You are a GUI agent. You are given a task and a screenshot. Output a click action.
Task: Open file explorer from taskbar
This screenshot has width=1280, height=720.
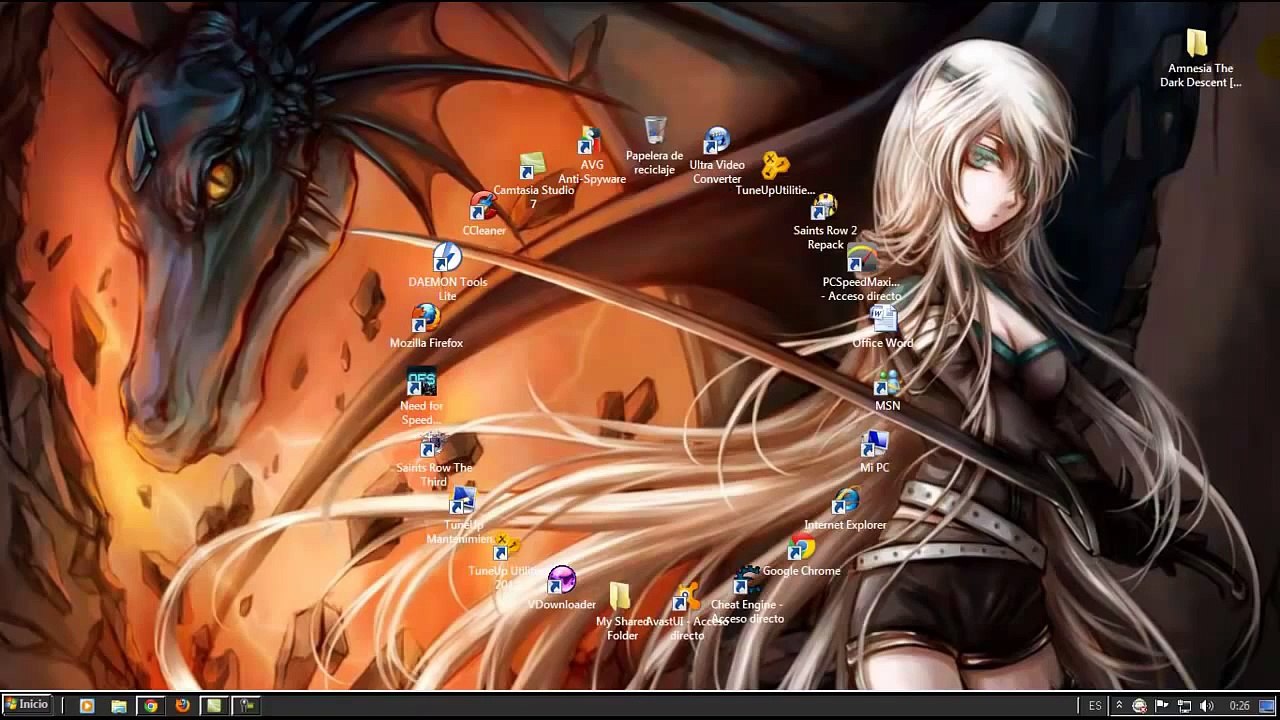click(119, 706)
